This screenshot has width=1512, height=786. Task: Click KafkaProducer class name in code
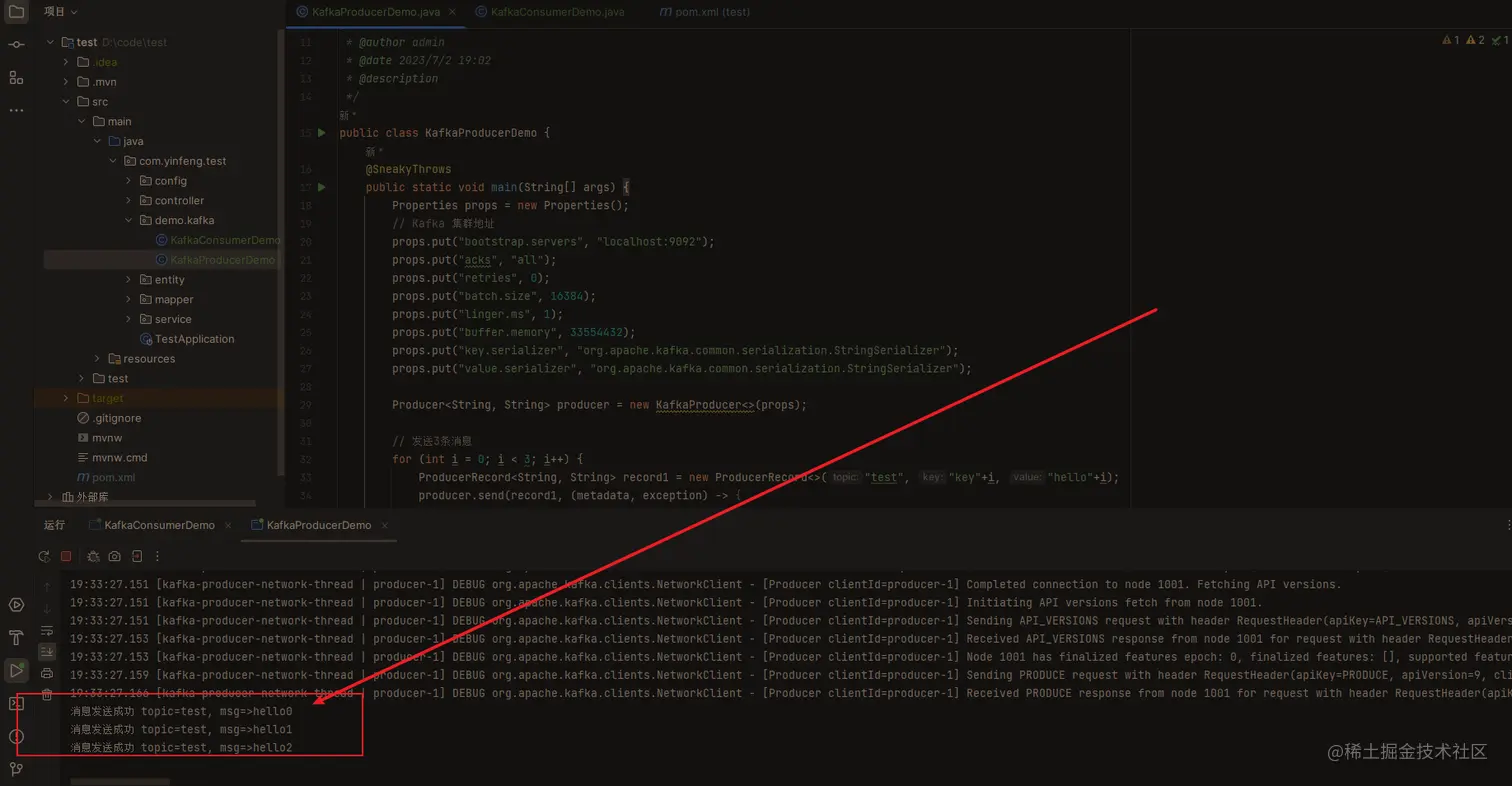(x=699, y=405)
